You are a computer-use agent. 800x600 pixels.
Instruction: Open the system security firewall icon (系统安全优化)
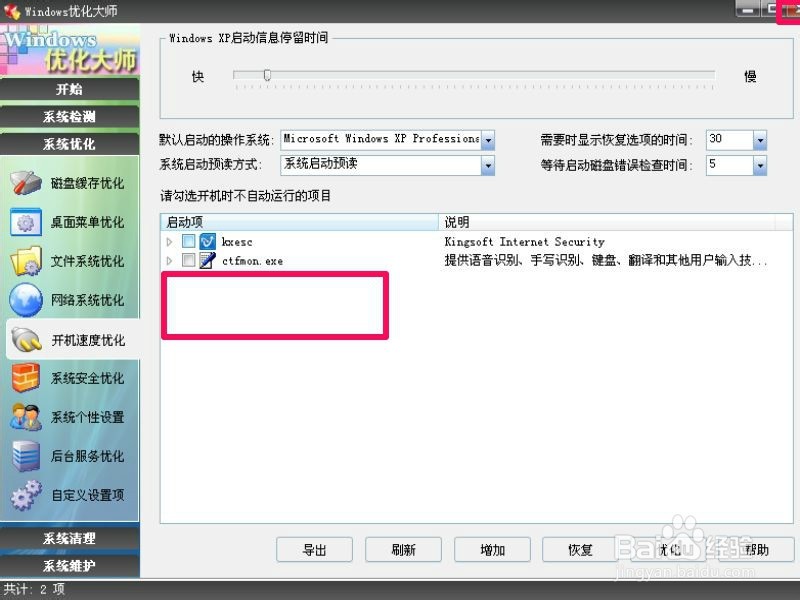pyautogui.click(x=26, y=378)
